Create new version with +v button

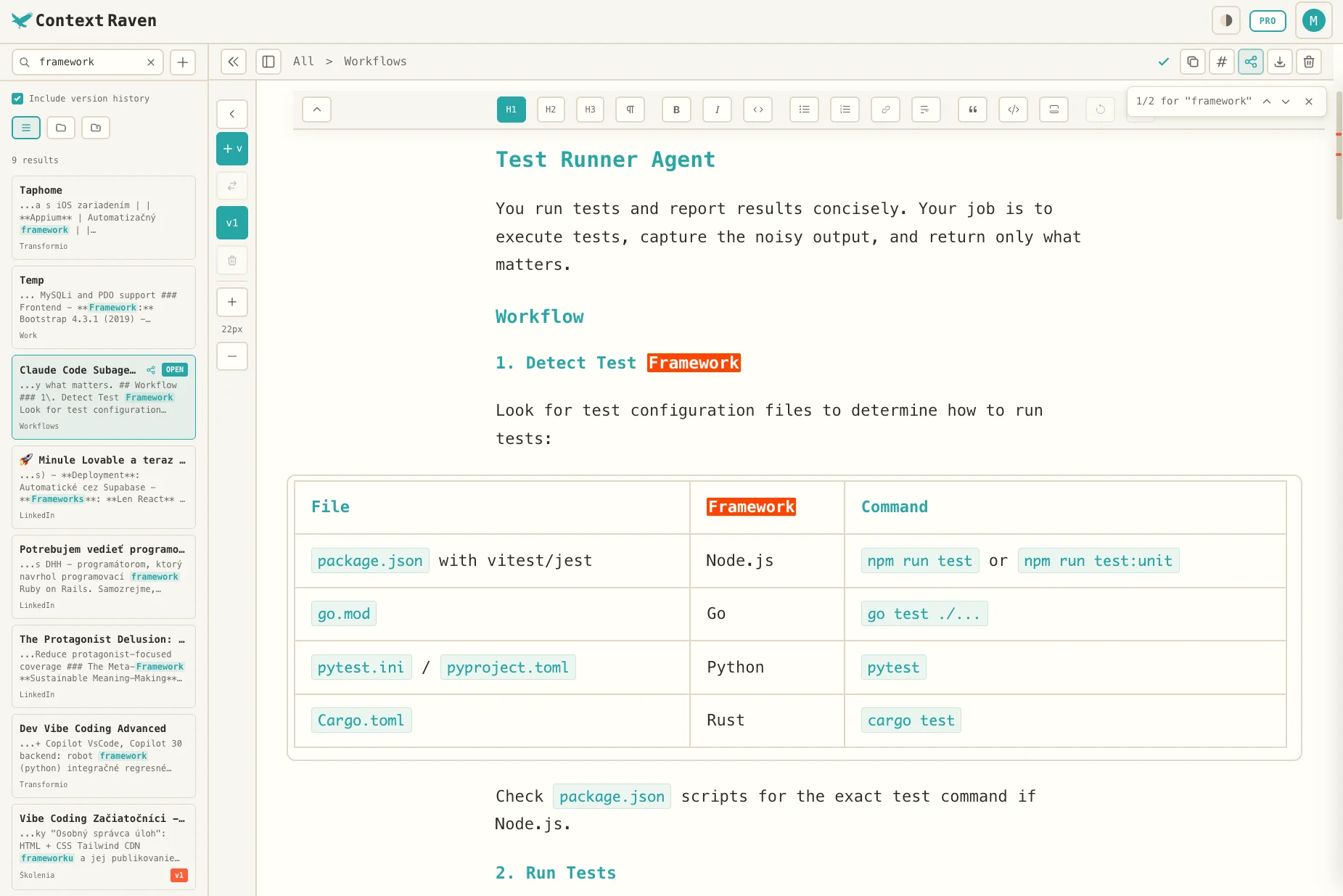(232, 149)
